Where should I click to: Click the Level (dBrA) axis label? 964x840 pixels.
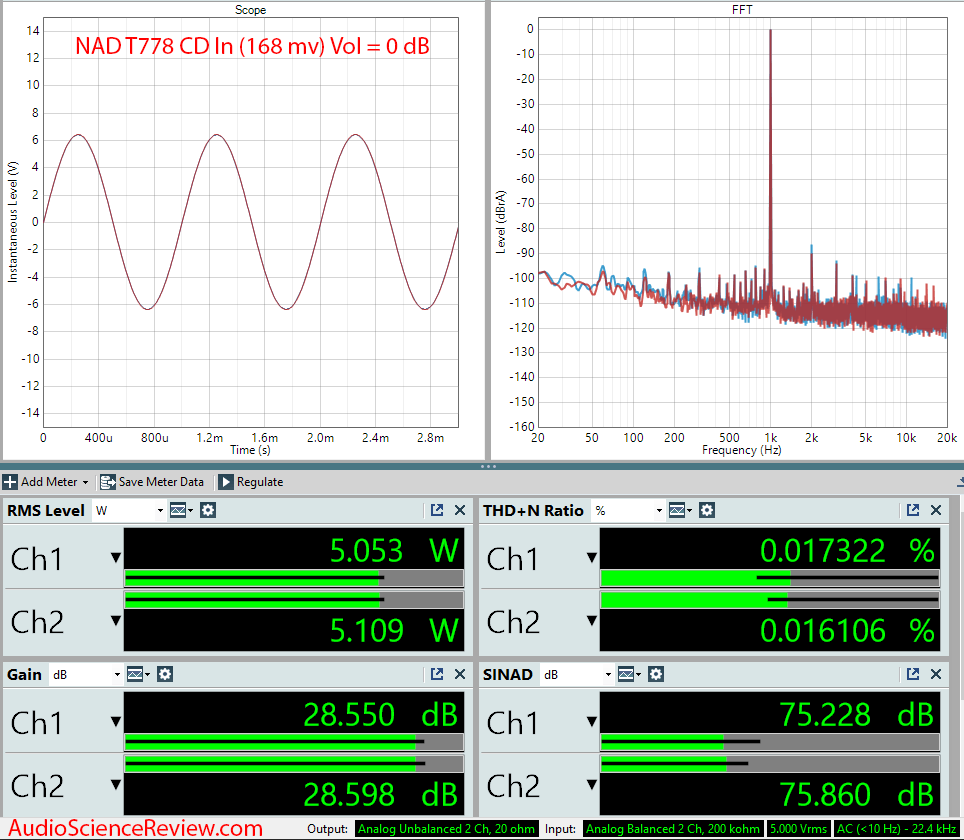501,222
